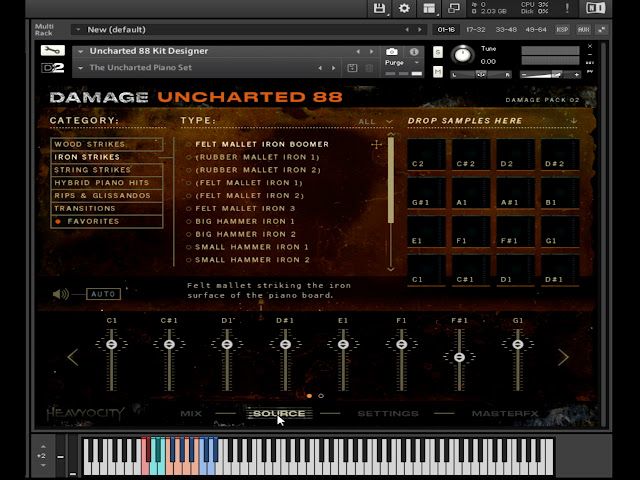Click the C1 channel fader handle
640x480 pixels.
(111, 344)
